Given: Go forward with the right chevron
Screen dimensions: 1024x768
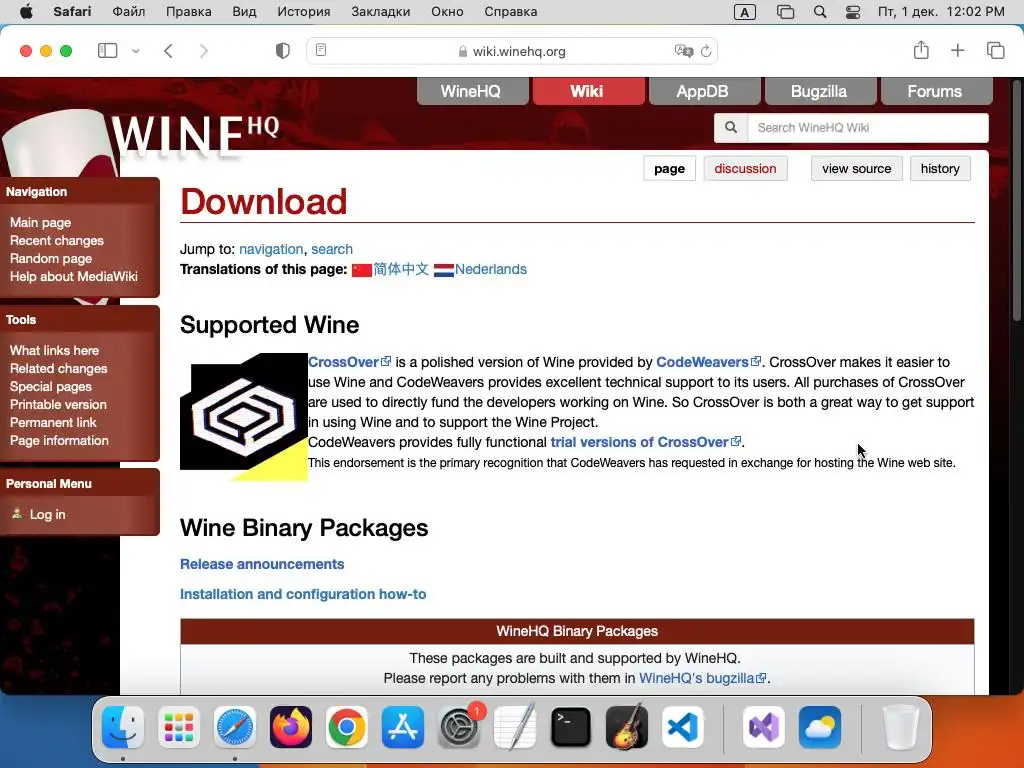Looking at the screenshot, I should 203,51.
